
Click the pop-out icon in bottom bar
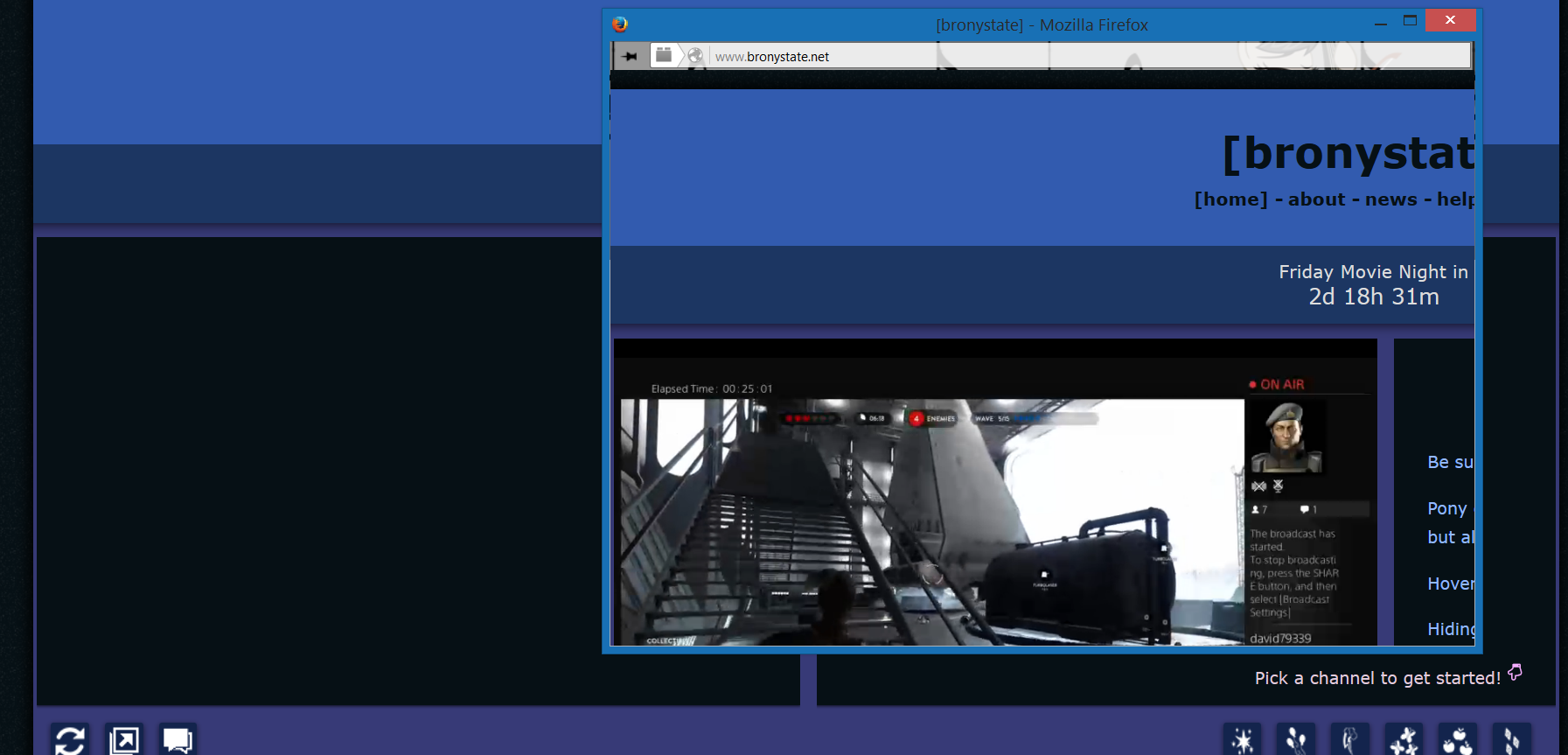pos(124,740)
